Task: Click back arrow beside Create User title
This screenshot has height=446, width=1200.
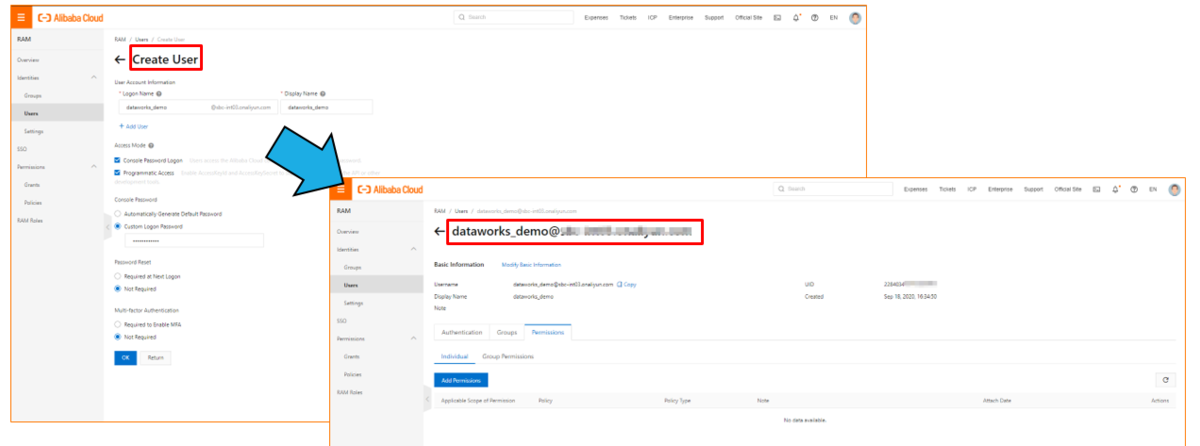Action: [120, 60]
